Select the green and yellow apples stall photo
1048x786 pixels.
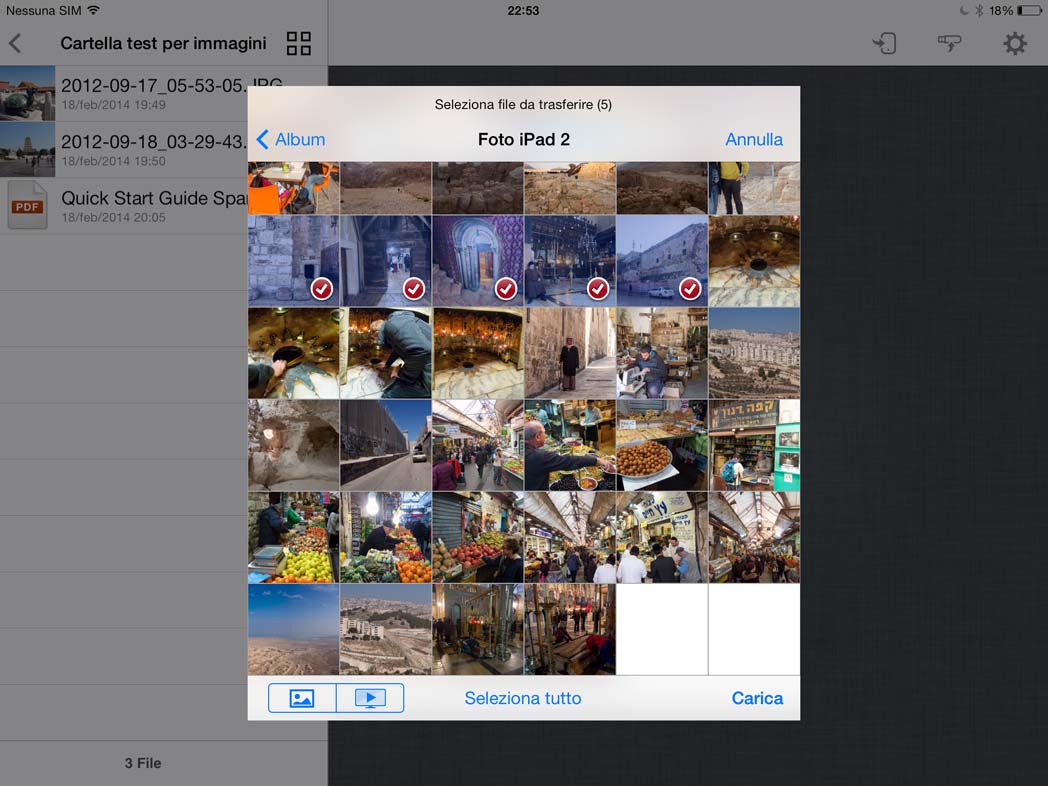(x=293, y=537)
